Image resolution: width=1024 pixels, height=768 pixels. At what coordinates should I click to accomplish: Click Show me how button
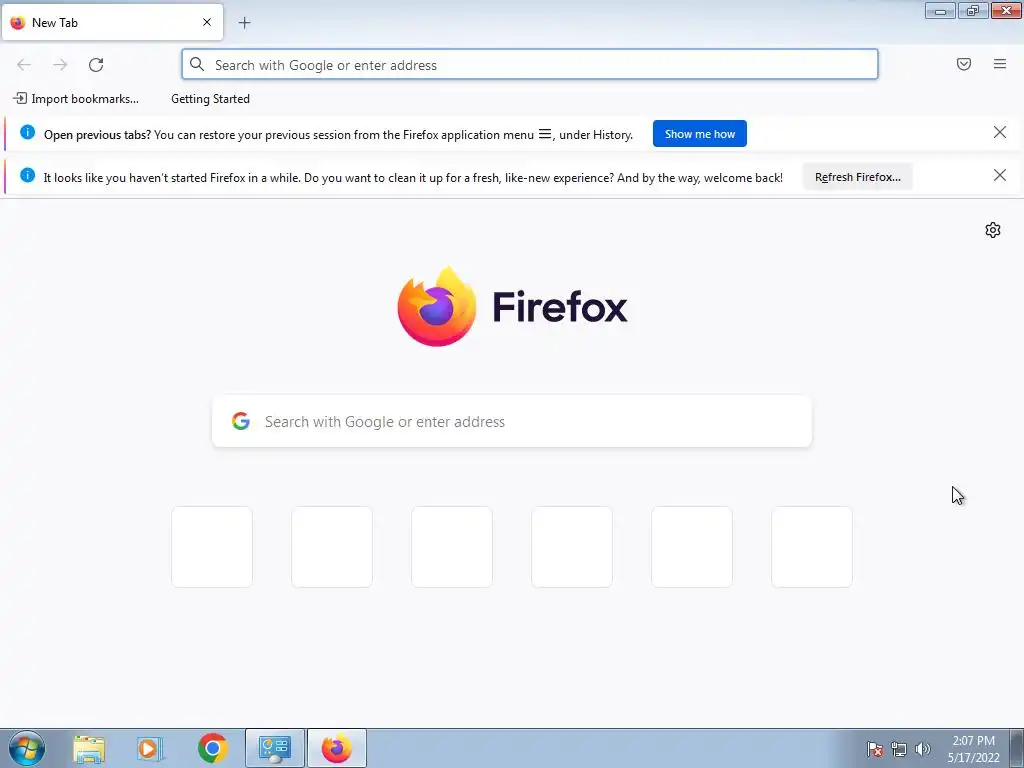coord(699,134)
